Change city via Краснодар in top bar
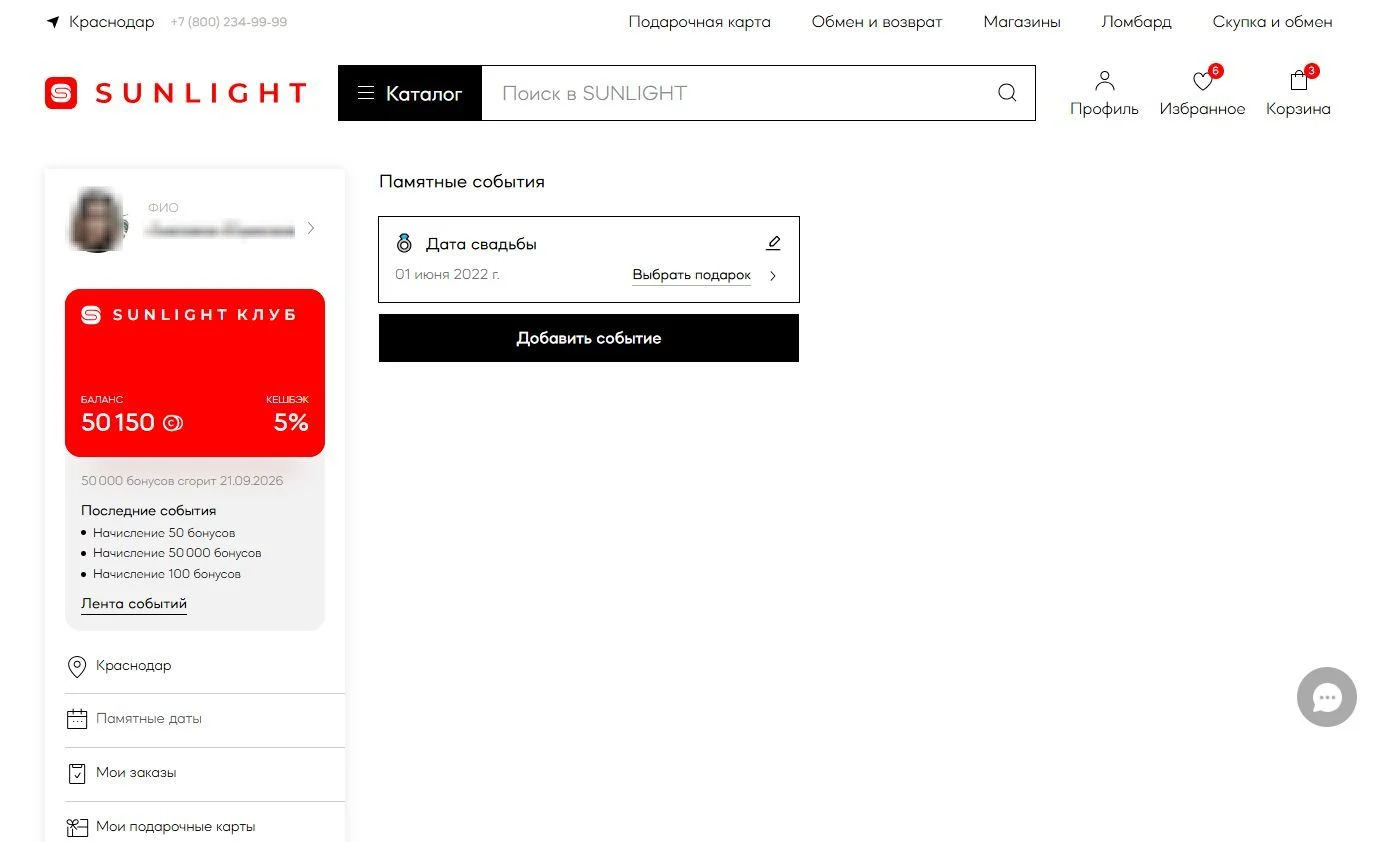The image size is (1375, 842). (112, 22)
